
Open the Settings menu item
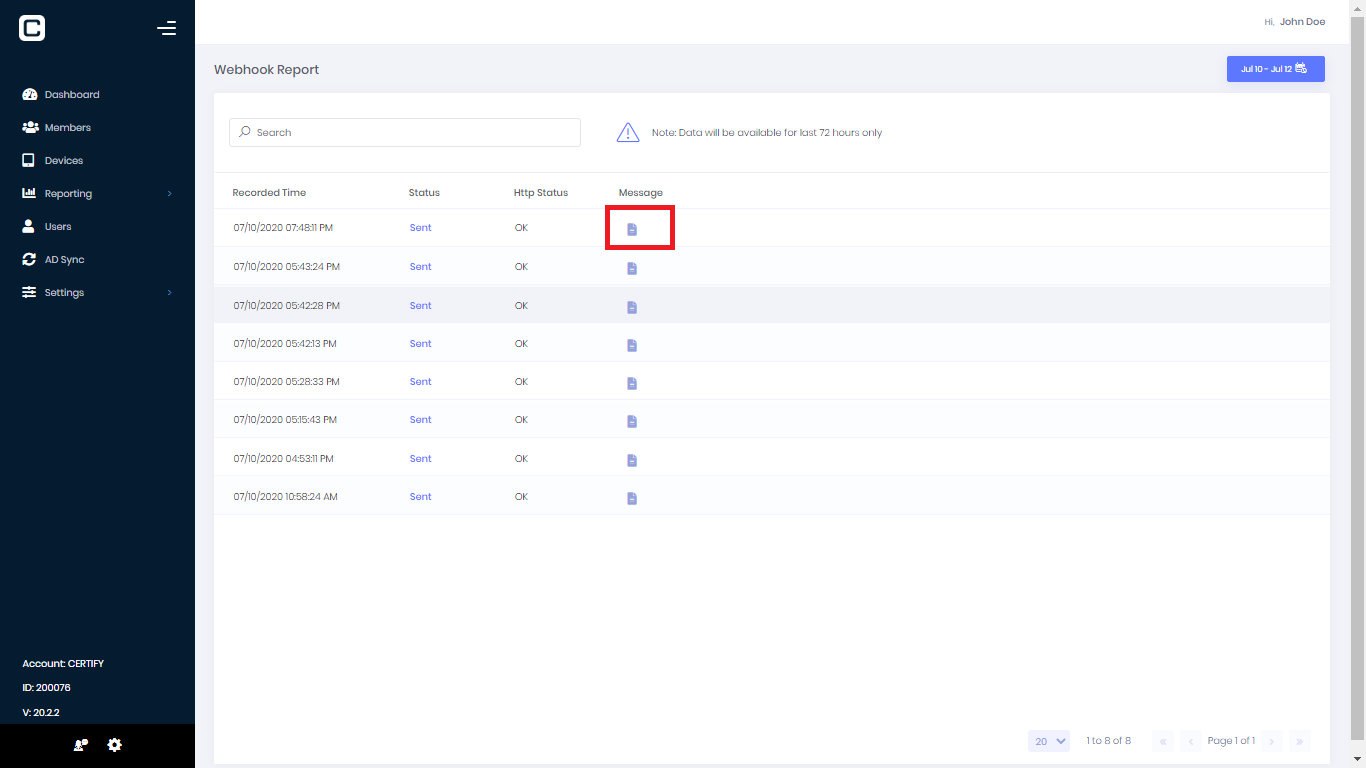tap(64, 292)
